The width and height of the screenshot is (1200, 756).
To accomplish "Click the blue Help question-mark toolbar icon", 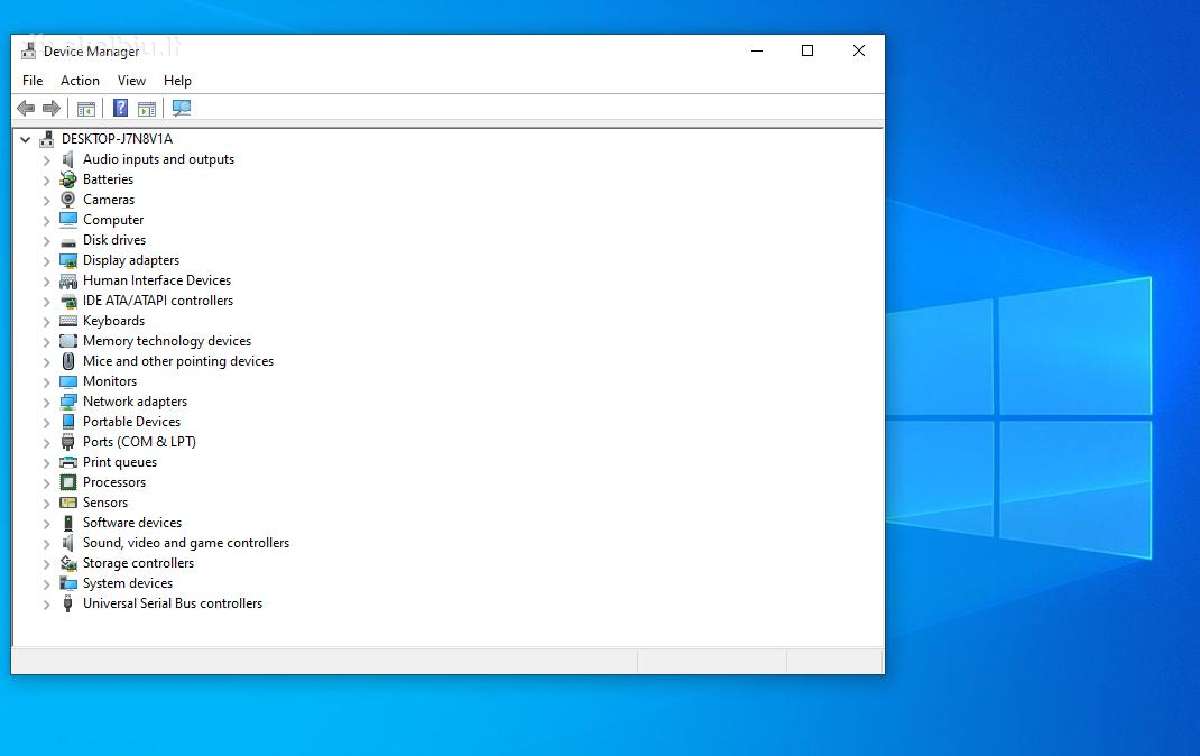I will (120, 108).
